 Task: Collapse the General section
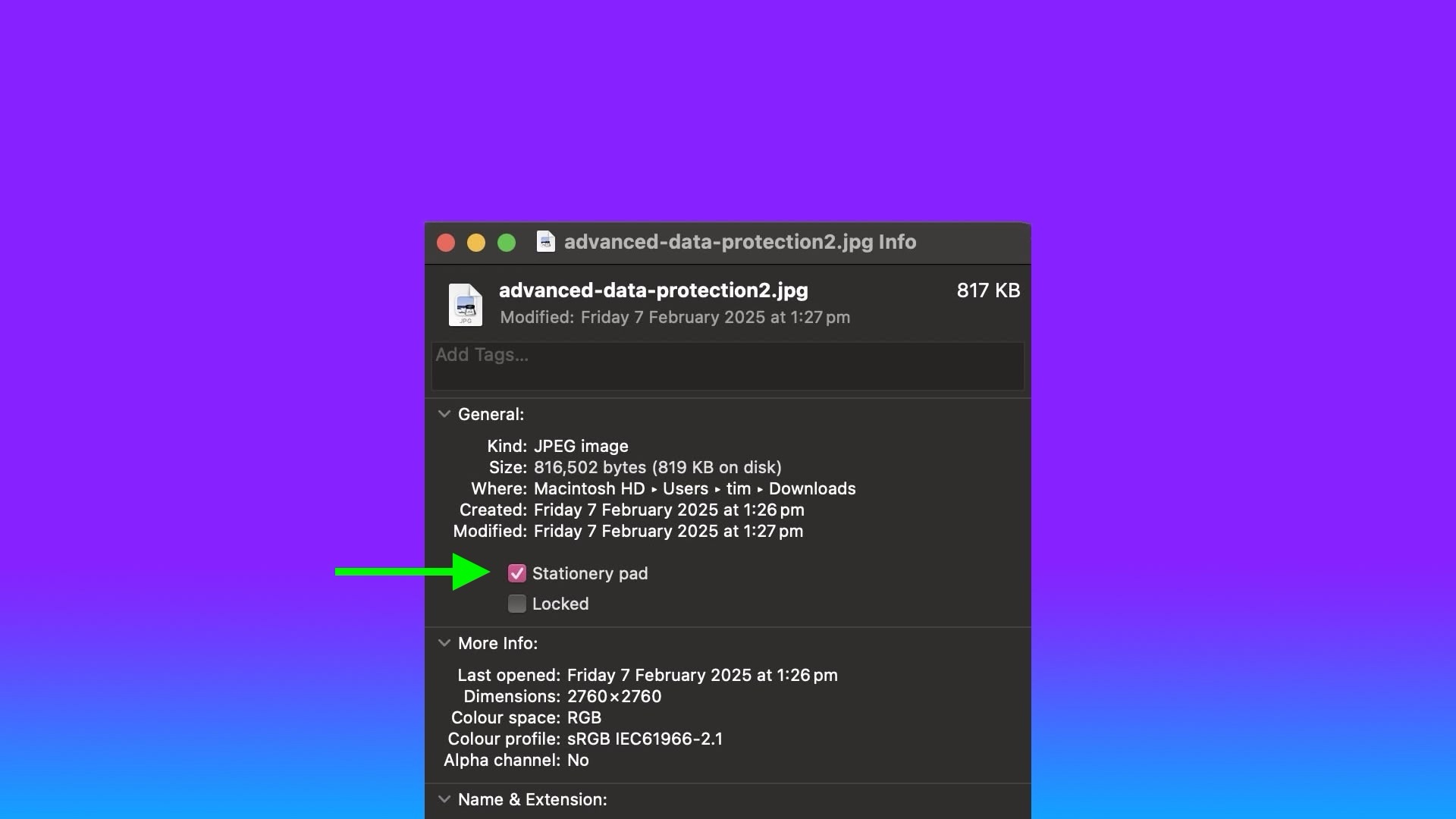point(444,414)
